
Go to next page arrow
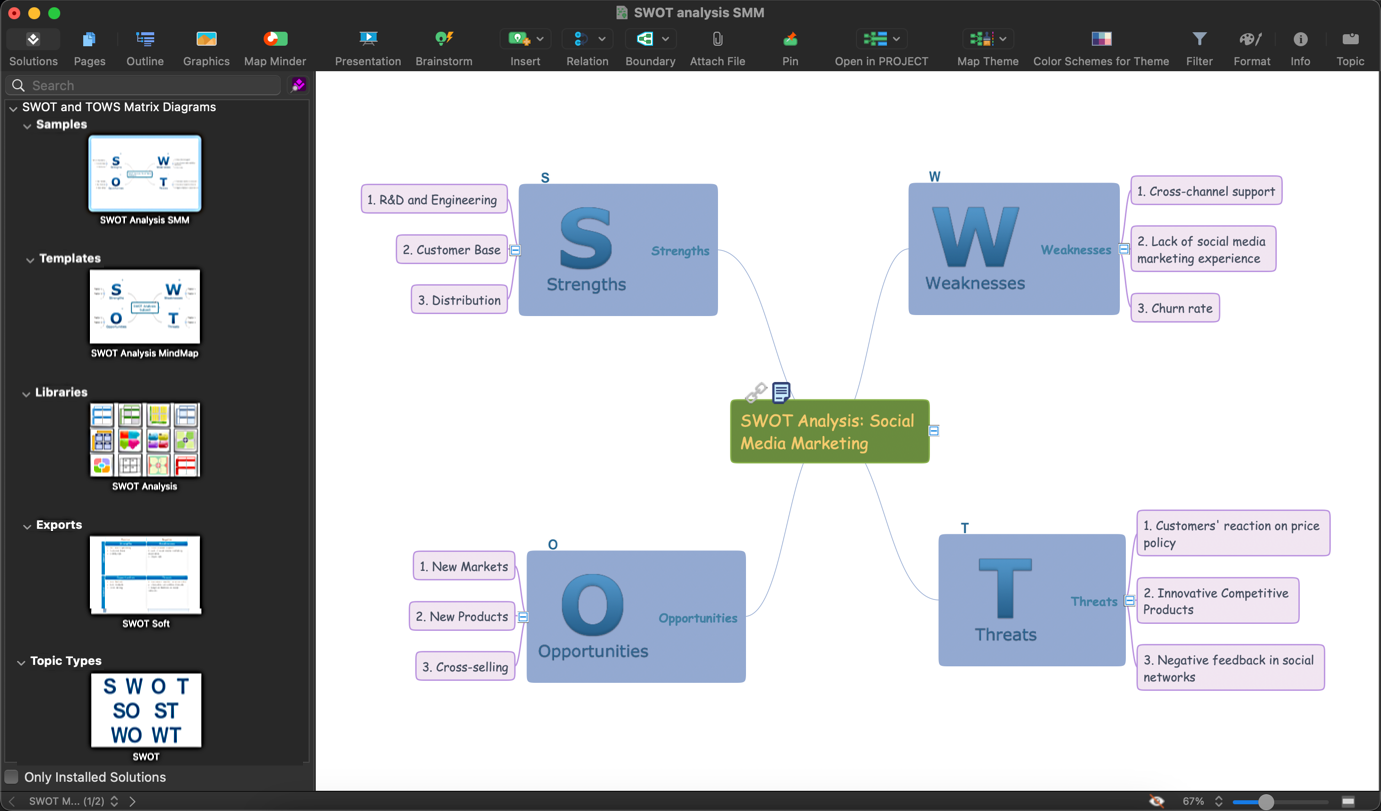point(132,801)
